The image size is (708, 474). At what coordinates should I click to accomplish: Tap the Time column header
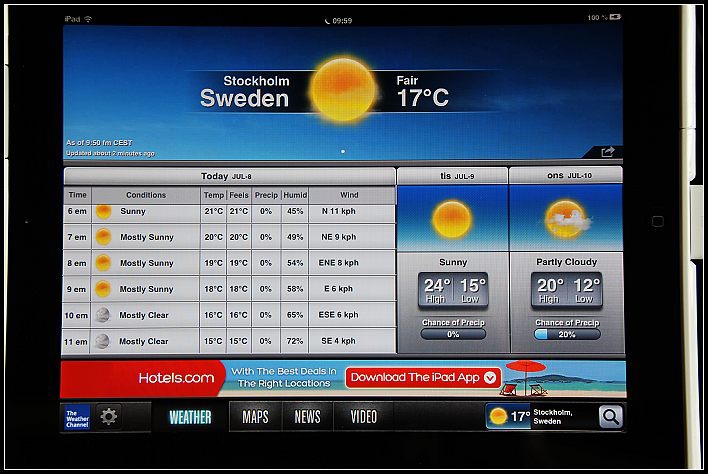[78, 195]
